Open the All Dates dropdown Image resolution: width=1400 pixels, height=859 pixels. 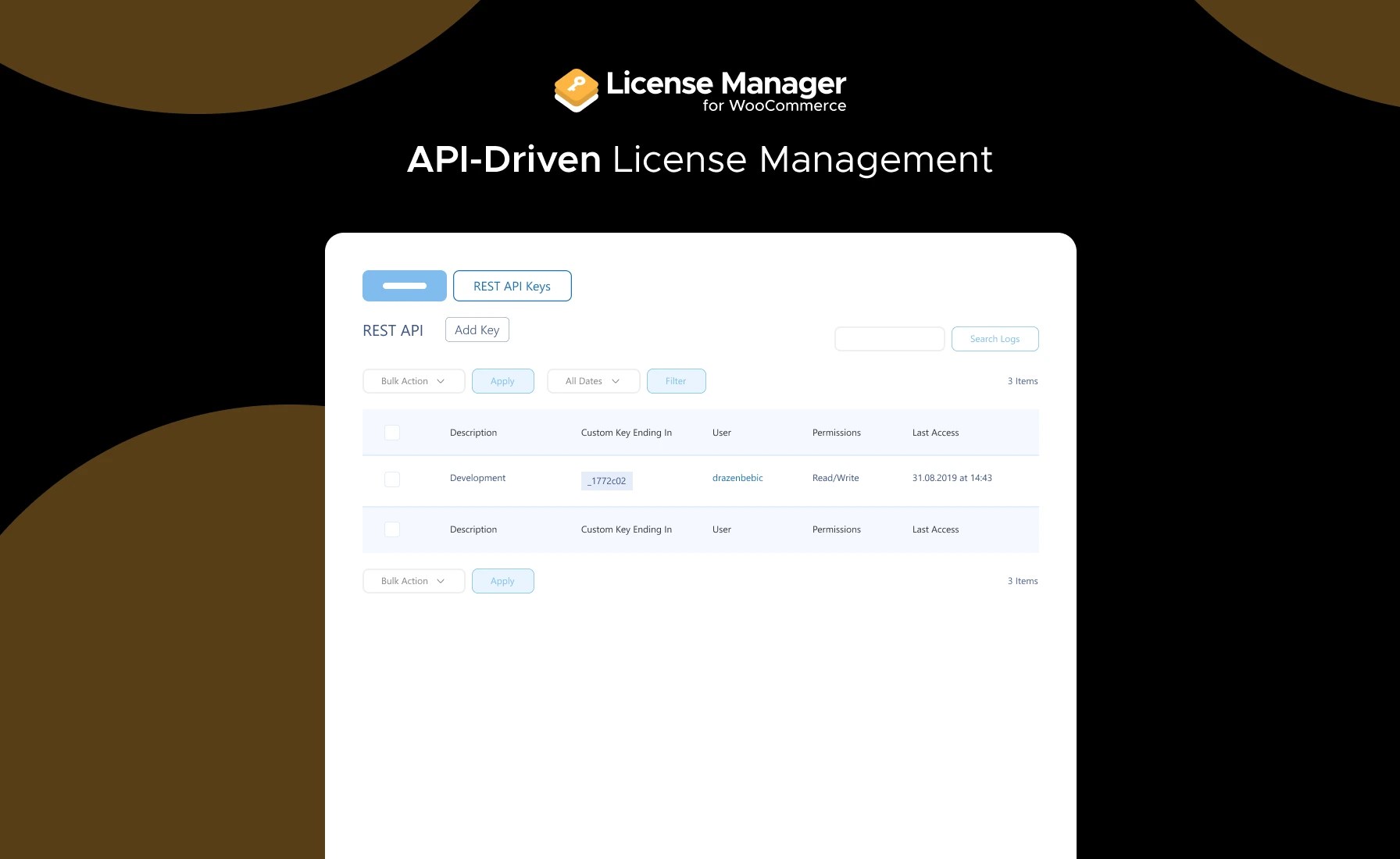593,381
